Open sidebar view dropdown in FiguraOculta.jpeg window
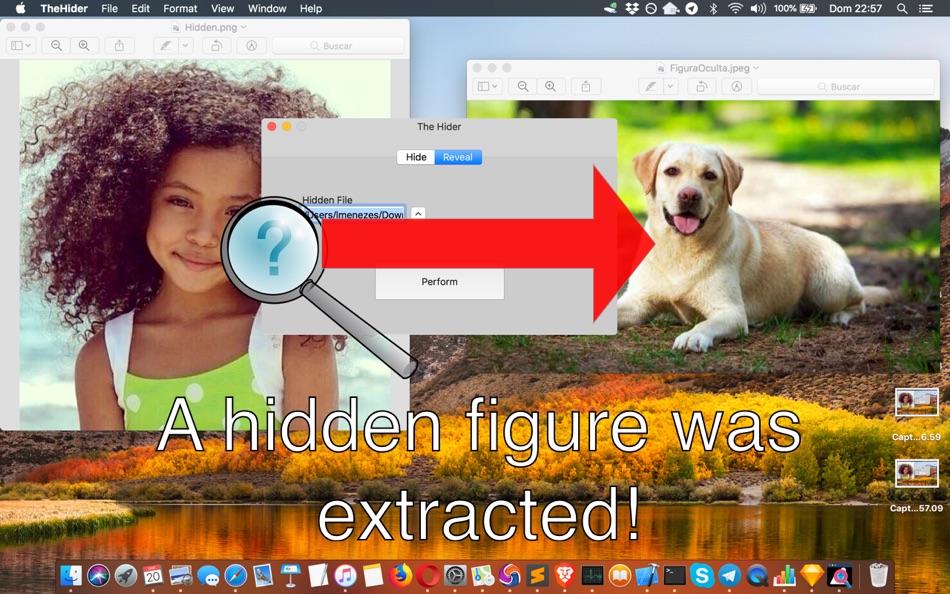 click(488, 86)
